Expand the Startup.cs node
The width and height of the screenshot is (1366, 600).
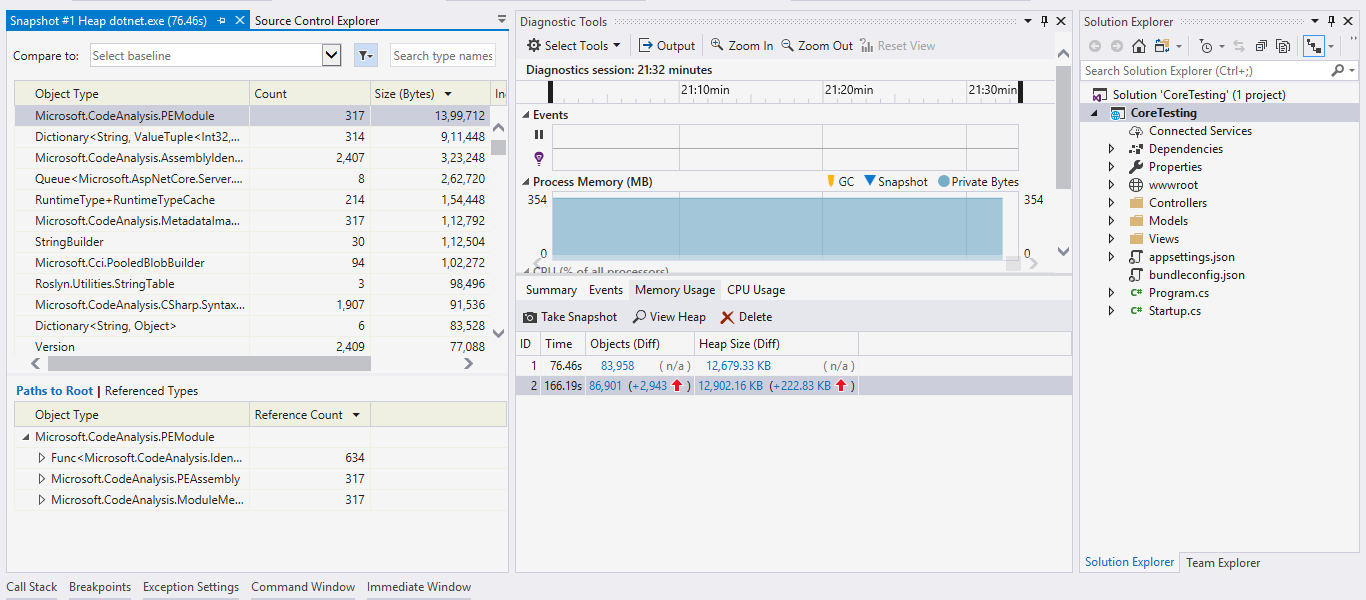(1111, 311)
